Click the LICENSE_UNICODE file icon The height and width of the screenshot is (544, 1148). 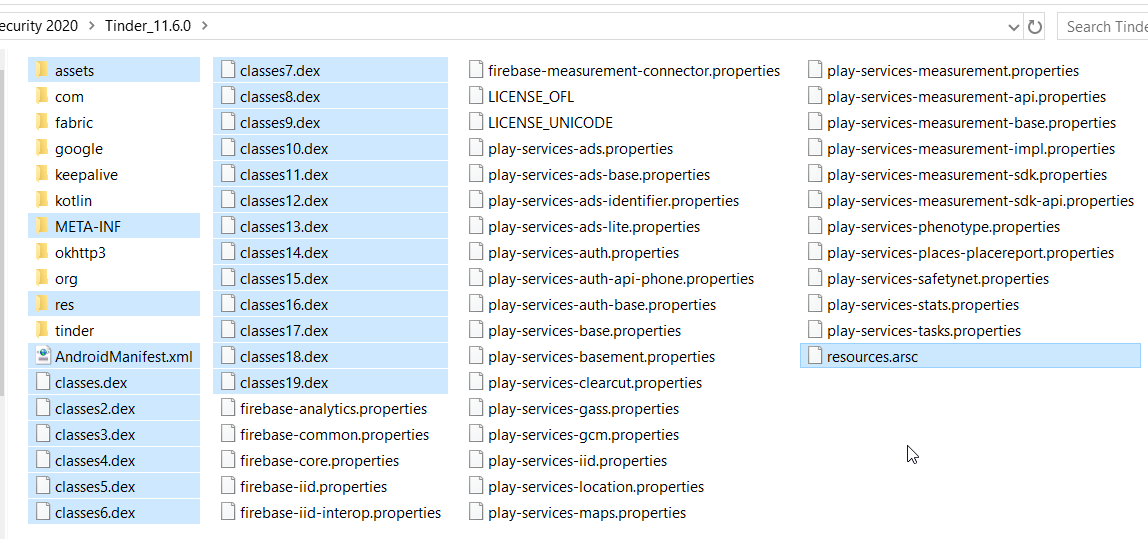click(475, 122)
